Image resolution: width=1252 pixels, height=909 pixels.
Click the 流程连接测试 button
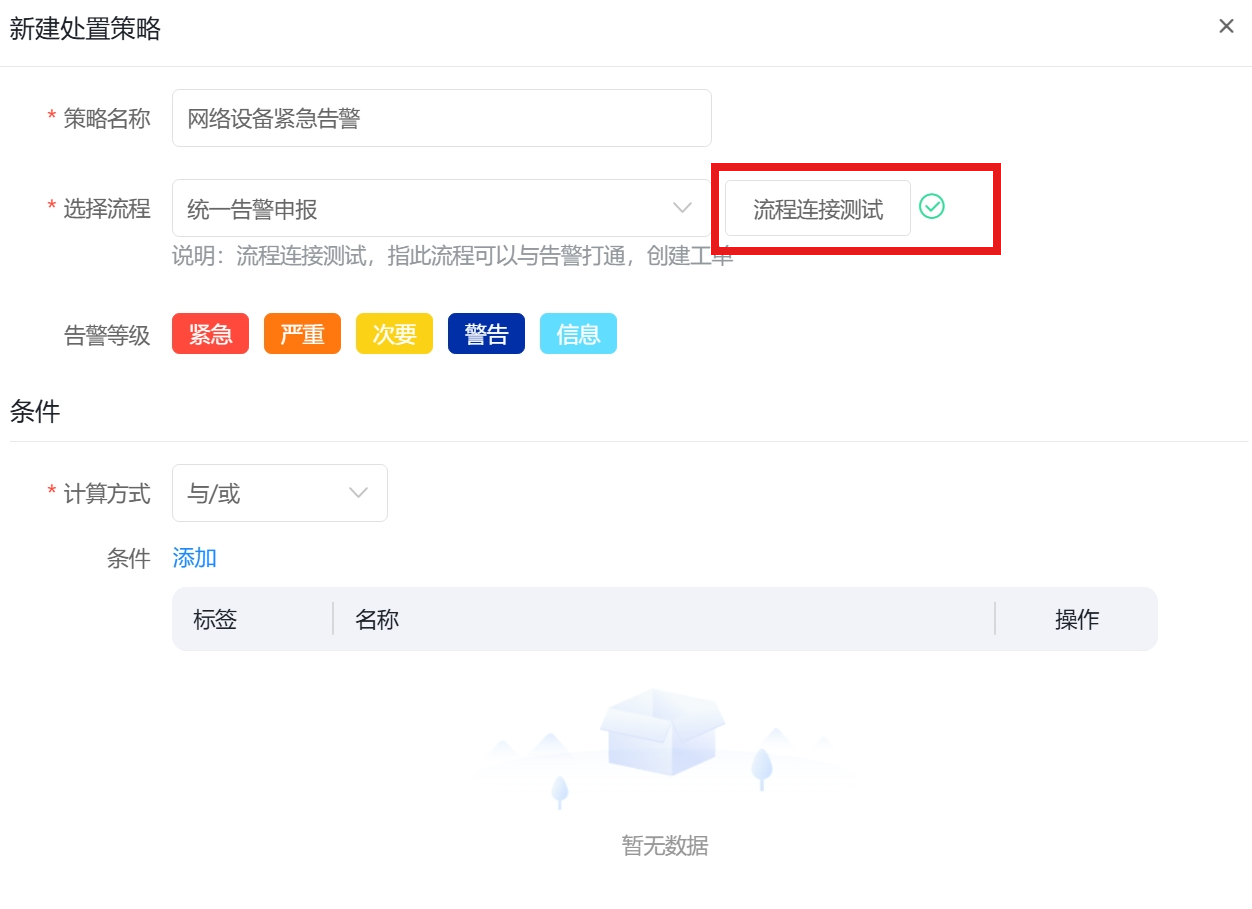tap(818, 208)
